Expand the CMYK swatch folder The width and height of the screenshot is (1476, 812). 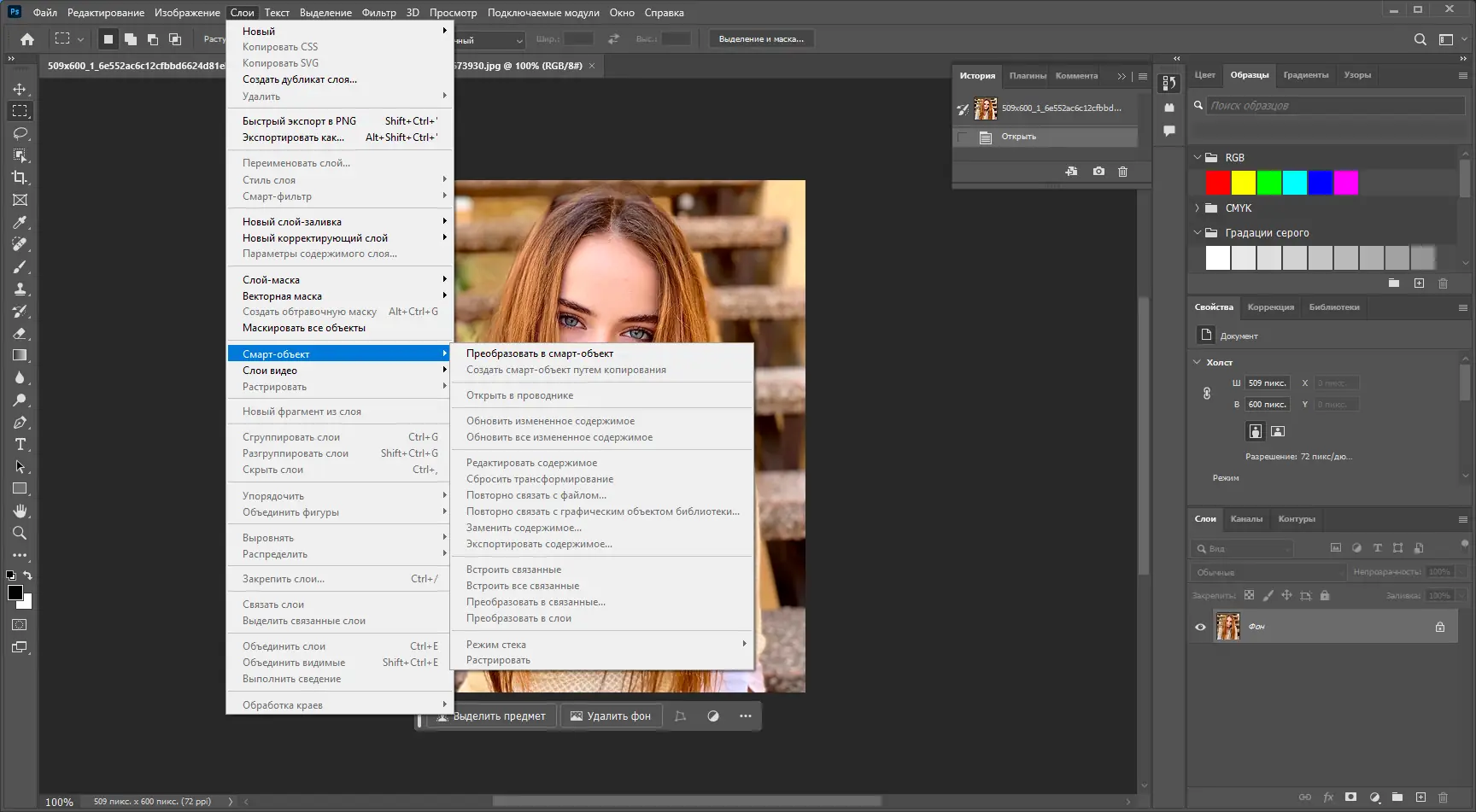pos(1198,208)
